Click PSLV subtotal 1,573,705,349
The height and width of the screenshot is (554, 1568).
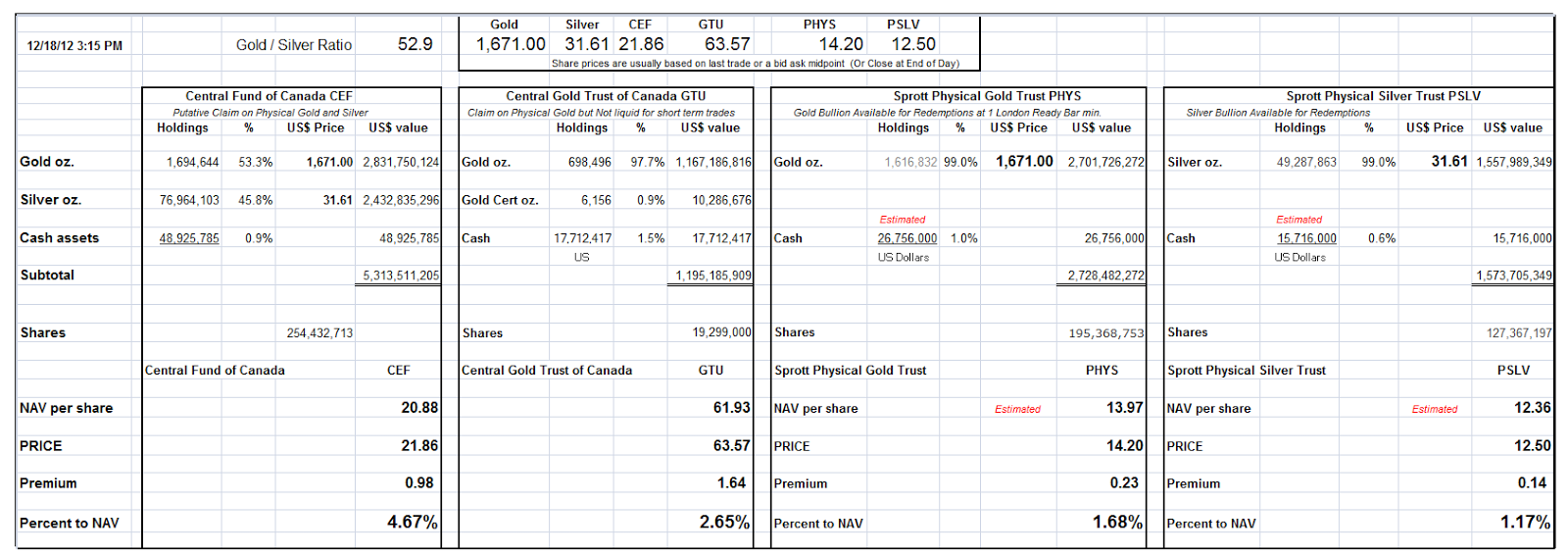tap(1514, 276)
